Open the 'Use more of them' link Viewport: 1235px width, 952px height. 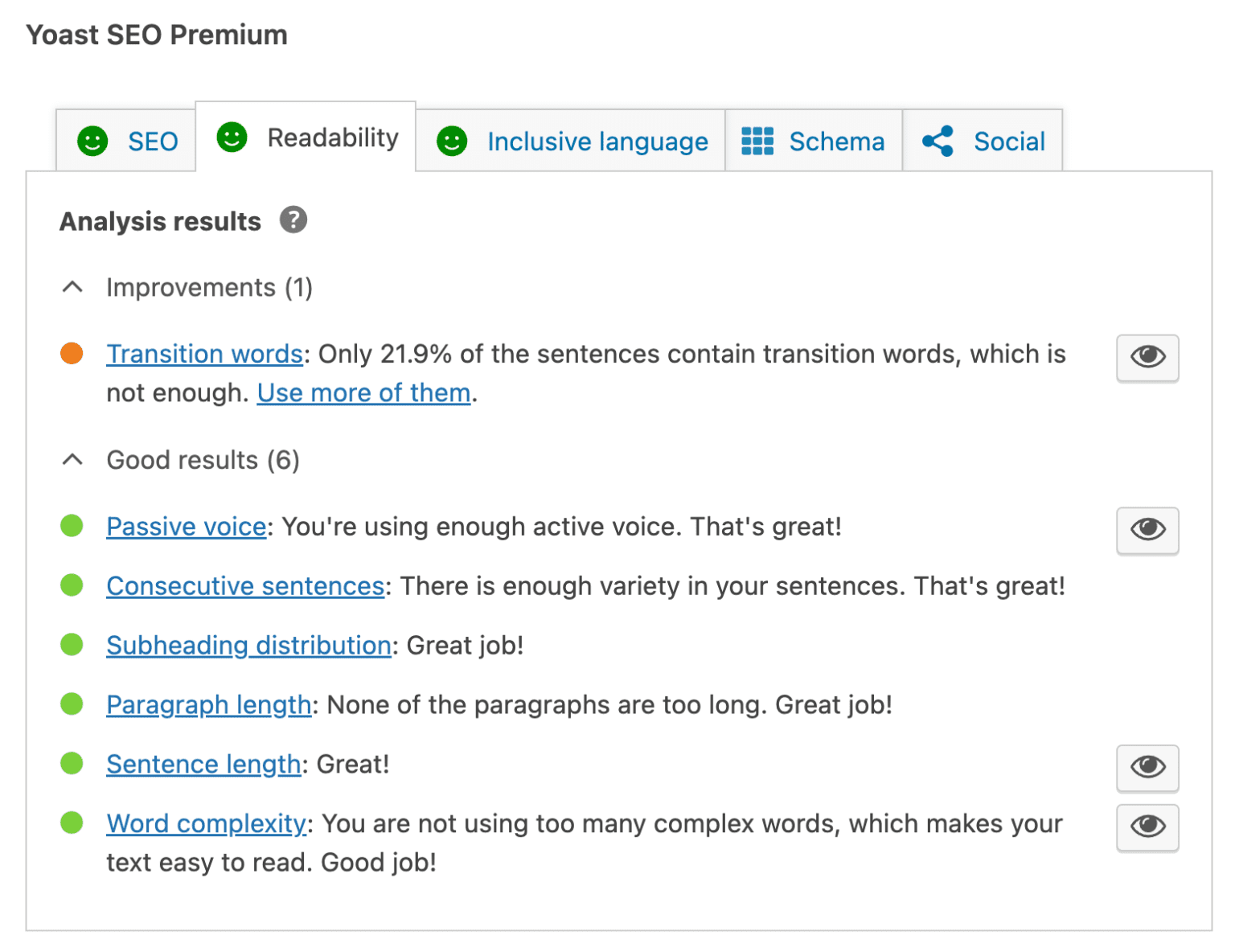pos(363,392)
